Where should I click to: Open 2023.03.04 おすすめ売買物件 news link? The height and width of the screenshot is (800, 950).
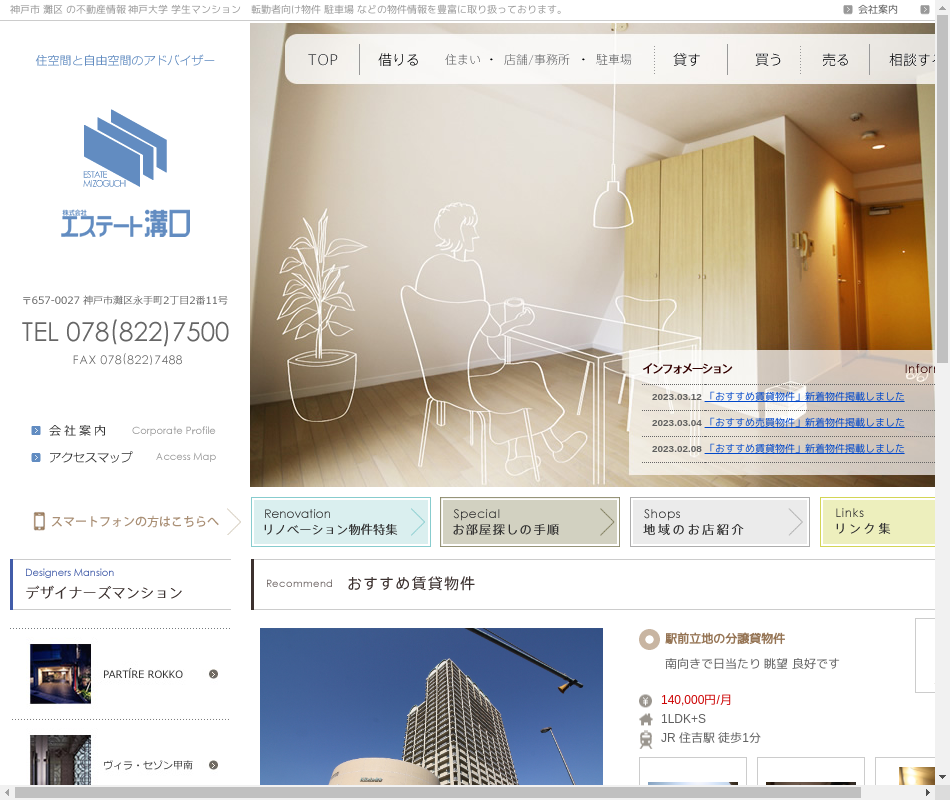pos(804,423)
